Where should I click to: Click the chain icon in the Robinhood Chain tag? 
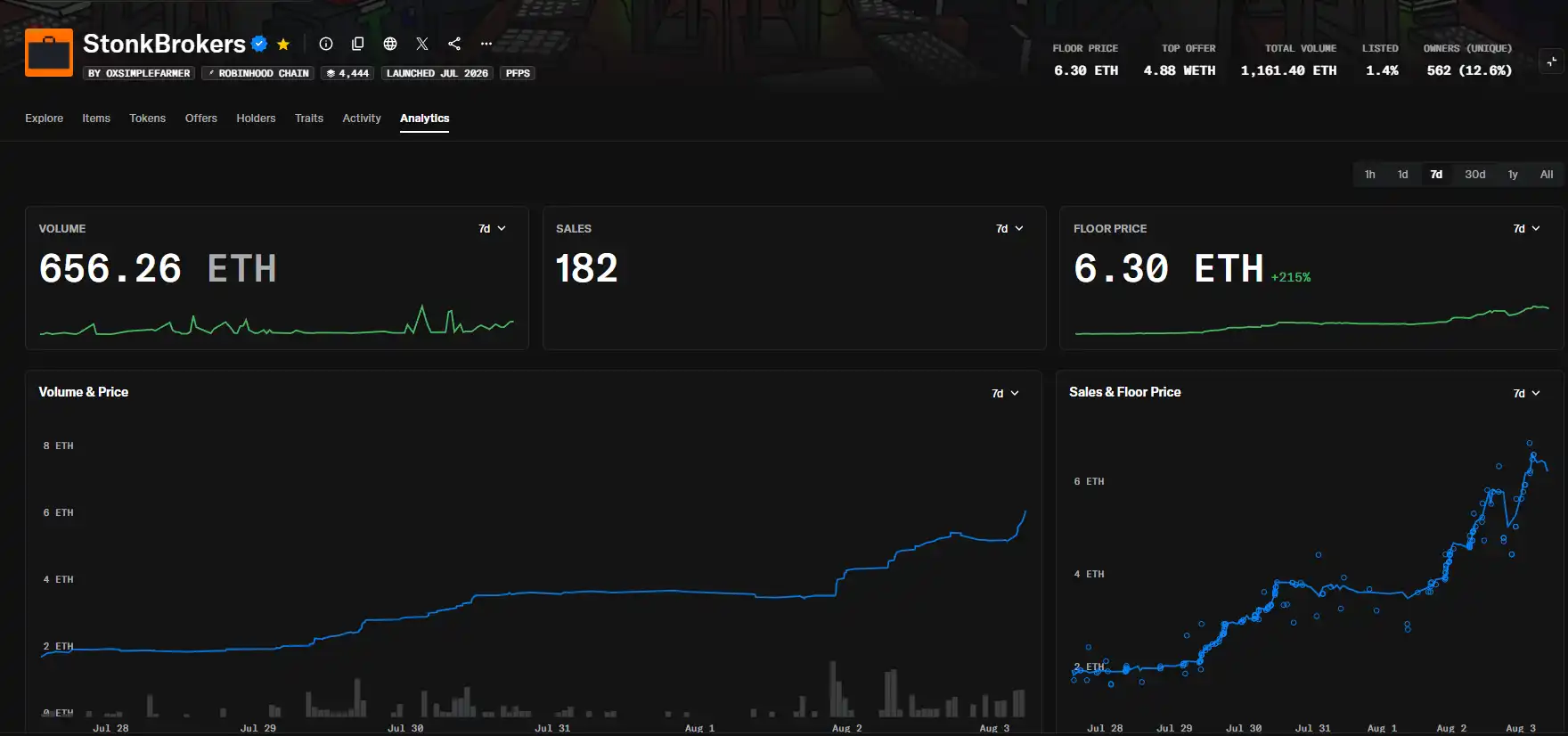click(x=211, y=73)
